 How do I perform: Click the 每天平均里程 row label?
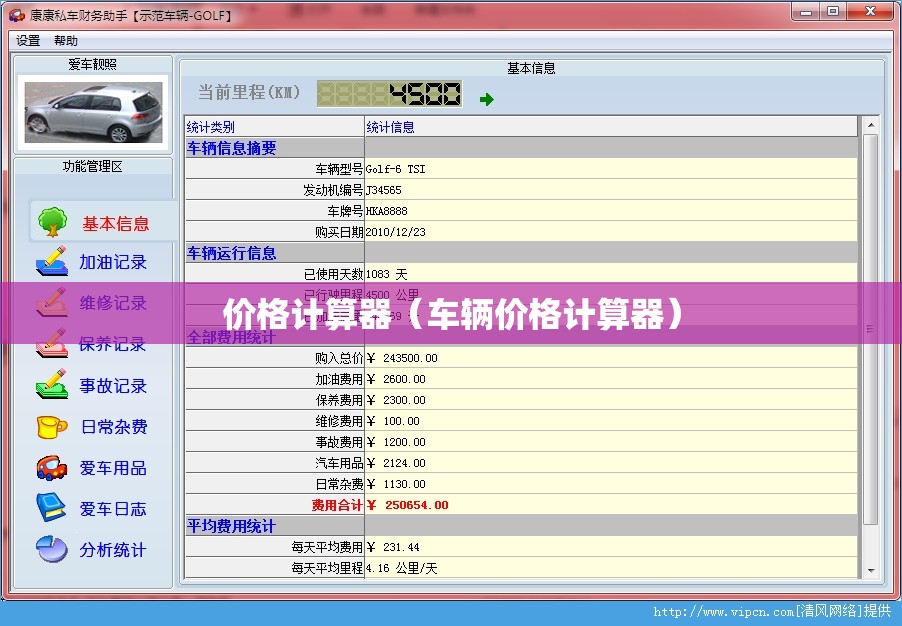point(327,568)
